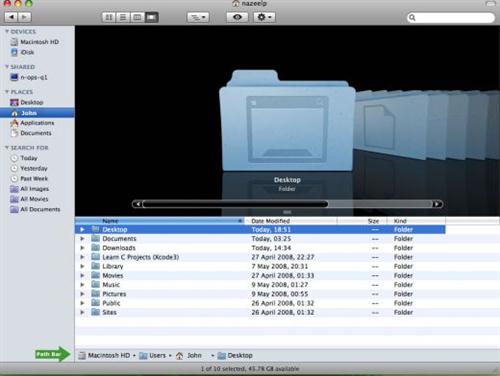Select the next folder cover behind Desktop
Image resolution: width=500 pixels, height=376 pixels.
coord(390,125)
